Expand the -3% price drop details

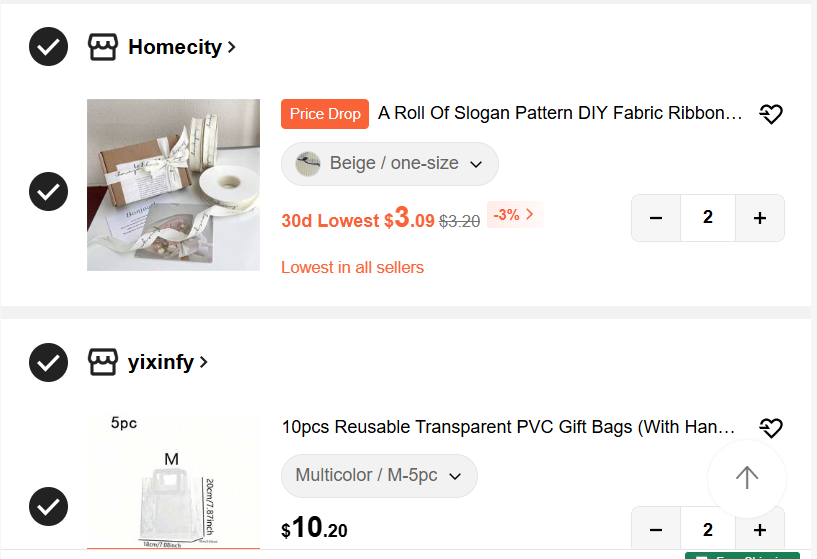tap(515, 215)
